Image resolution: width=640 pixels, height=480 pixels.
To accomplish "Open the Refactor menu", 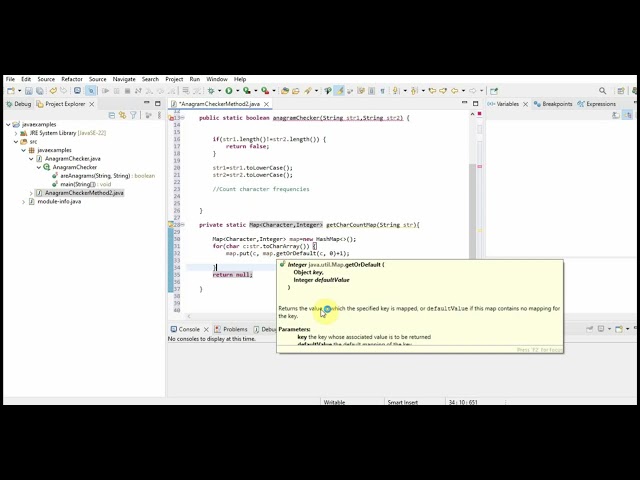I will point(72,79).
